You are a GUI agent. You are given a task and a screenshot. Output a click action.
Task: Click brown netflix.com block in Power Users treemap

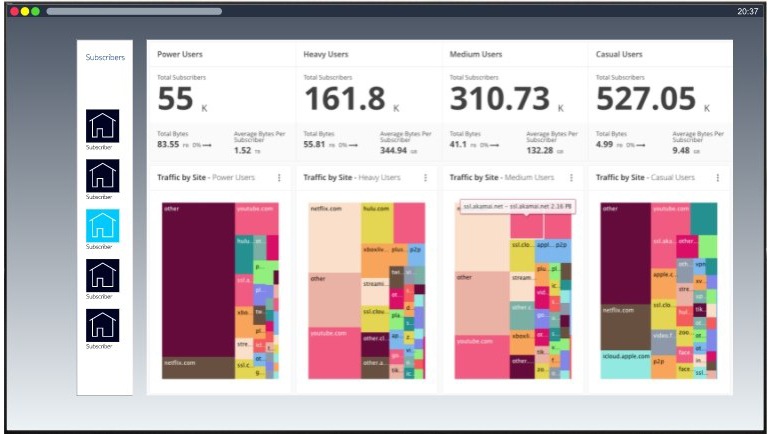(x=198, y=368)
